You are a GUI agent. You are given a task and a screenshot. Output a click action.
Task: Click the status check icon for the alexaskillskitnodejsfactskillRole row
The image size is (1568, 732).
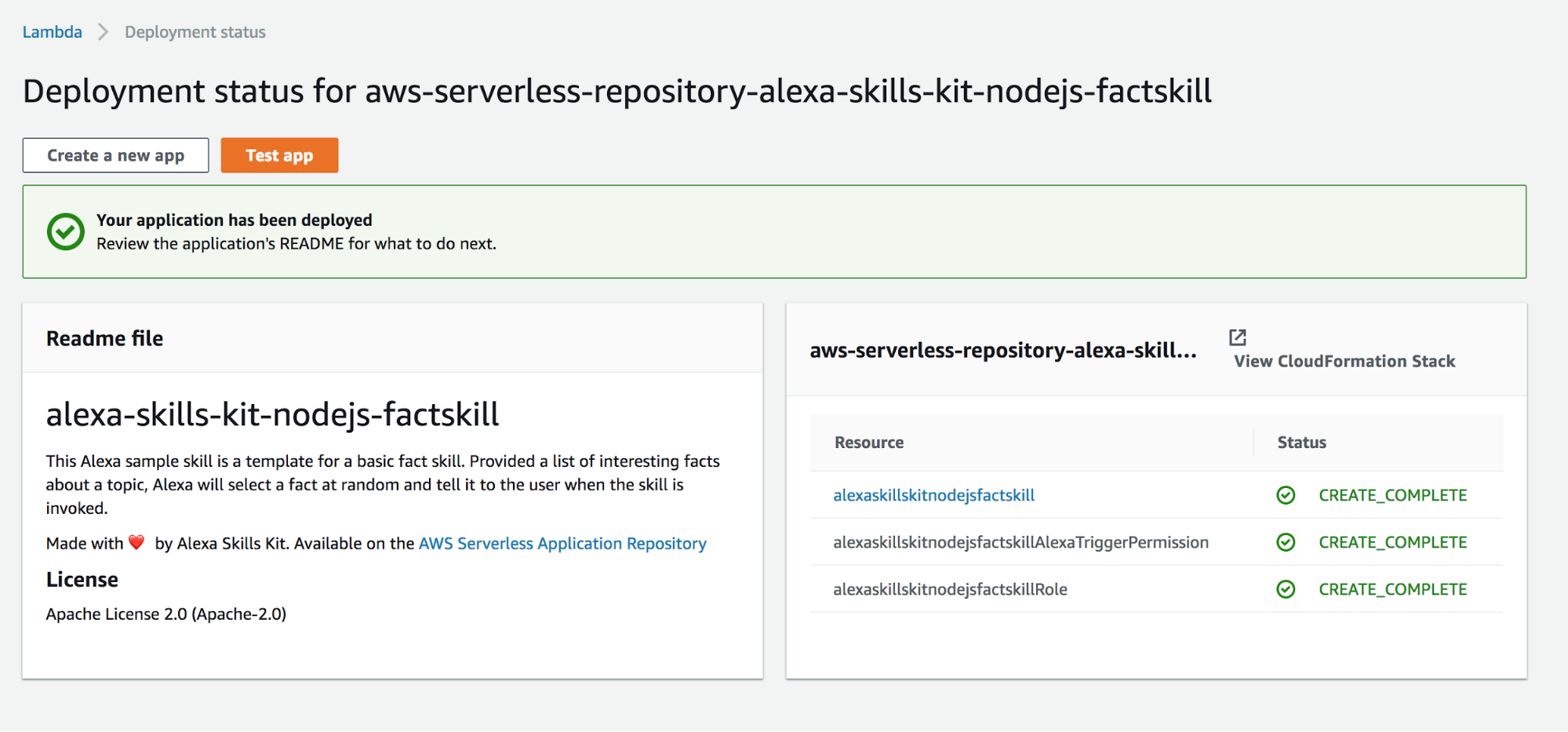[x=1286, y=589]
